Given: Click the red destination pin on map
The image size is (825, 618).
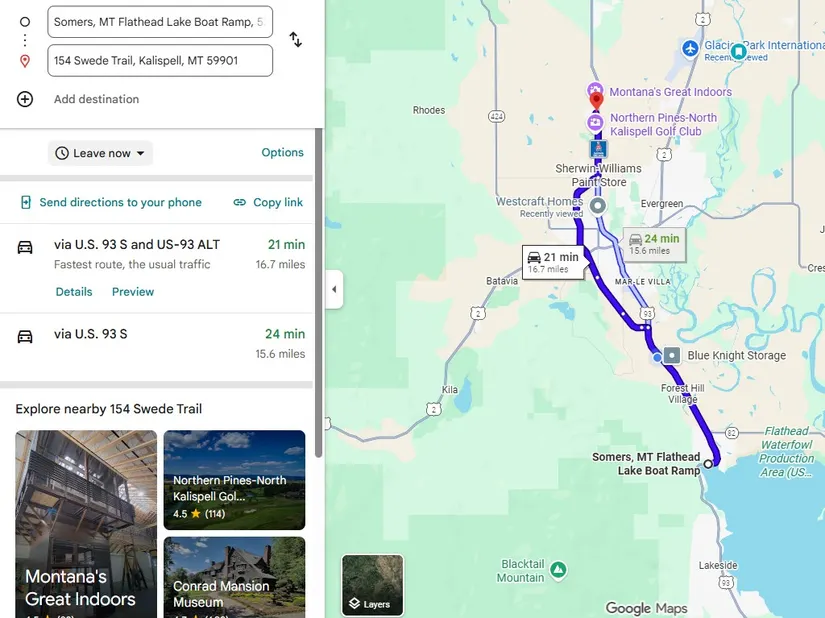Looking at the screenshot, I should point(596,100).
